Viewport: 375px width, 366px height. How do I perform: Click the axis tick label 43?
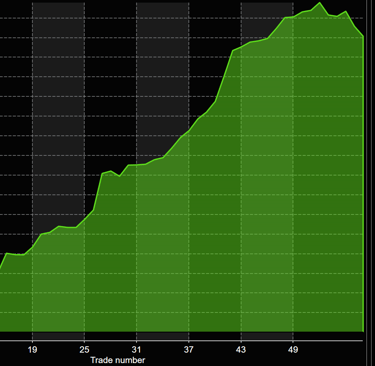241,350
